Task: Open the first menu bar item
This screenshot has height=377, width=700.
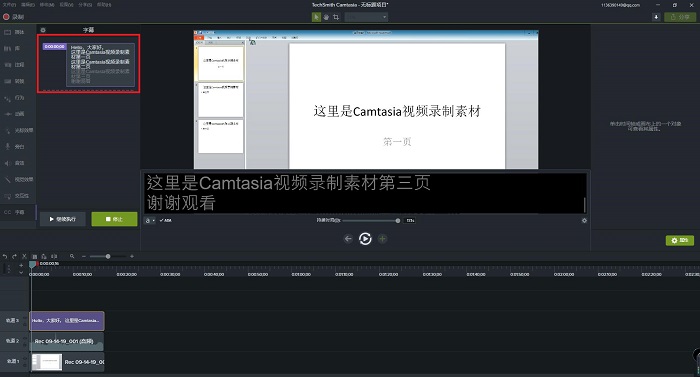Action: tap(9, 4)
